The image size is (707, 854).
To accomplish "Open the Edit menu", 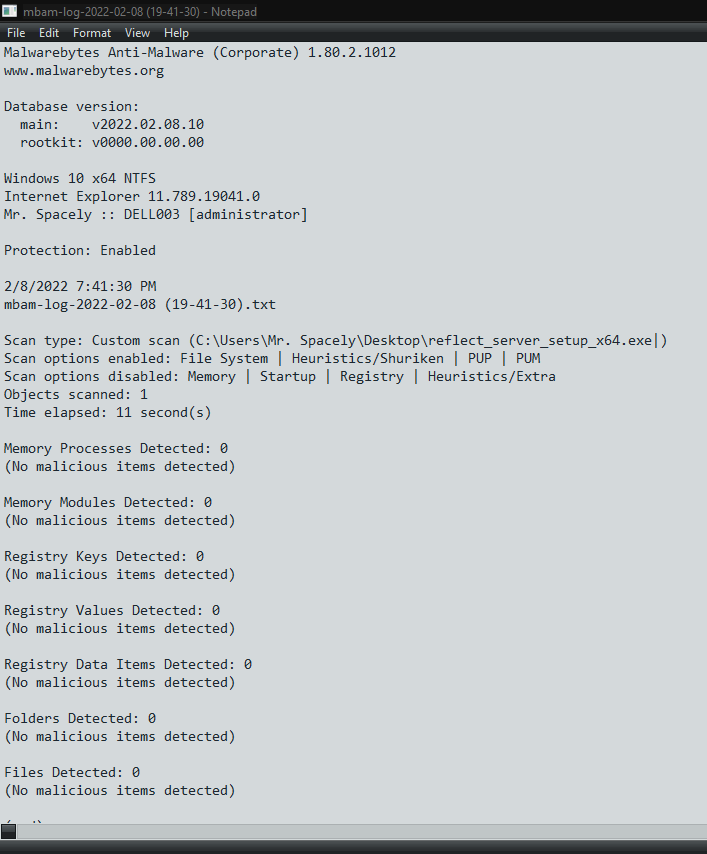I will (48, 33).
